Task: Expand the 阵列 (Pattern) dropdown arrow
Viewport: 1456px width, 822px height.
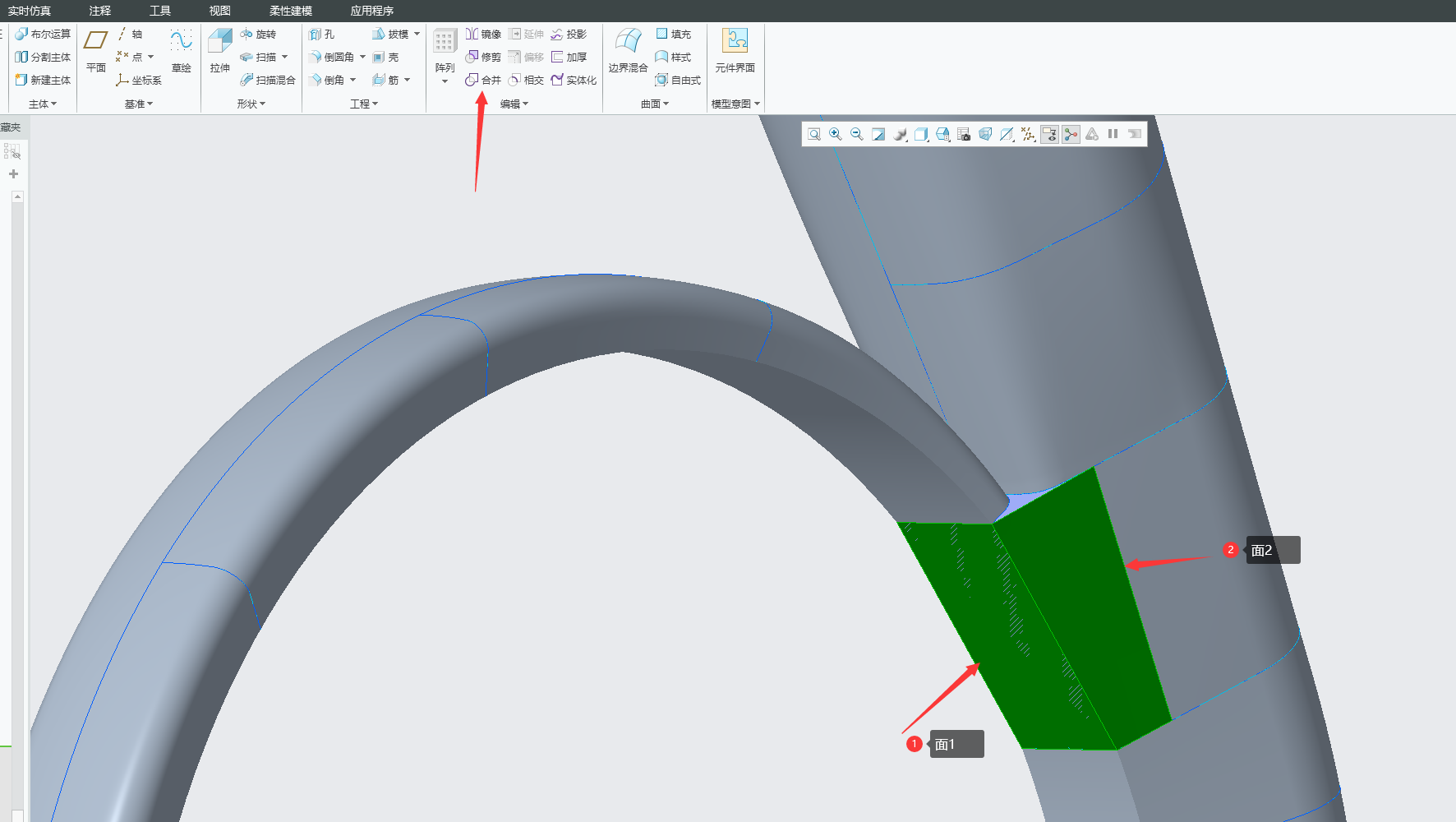Action: pos(445,81)
